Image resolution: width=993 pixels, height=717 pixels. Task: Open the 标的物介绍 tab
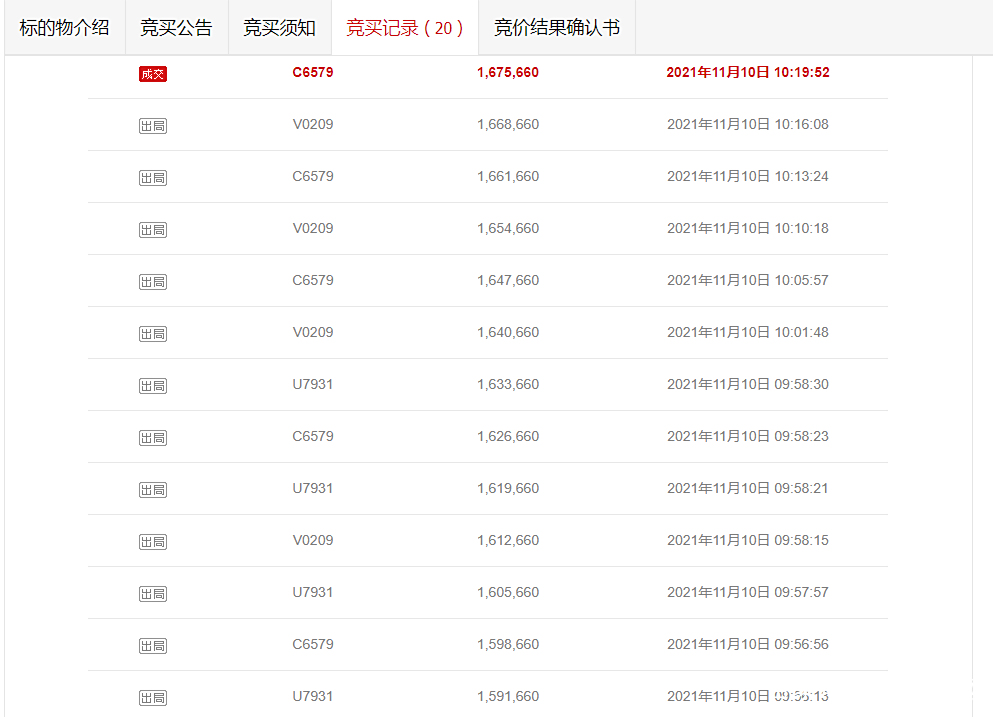tap(65, 28)
